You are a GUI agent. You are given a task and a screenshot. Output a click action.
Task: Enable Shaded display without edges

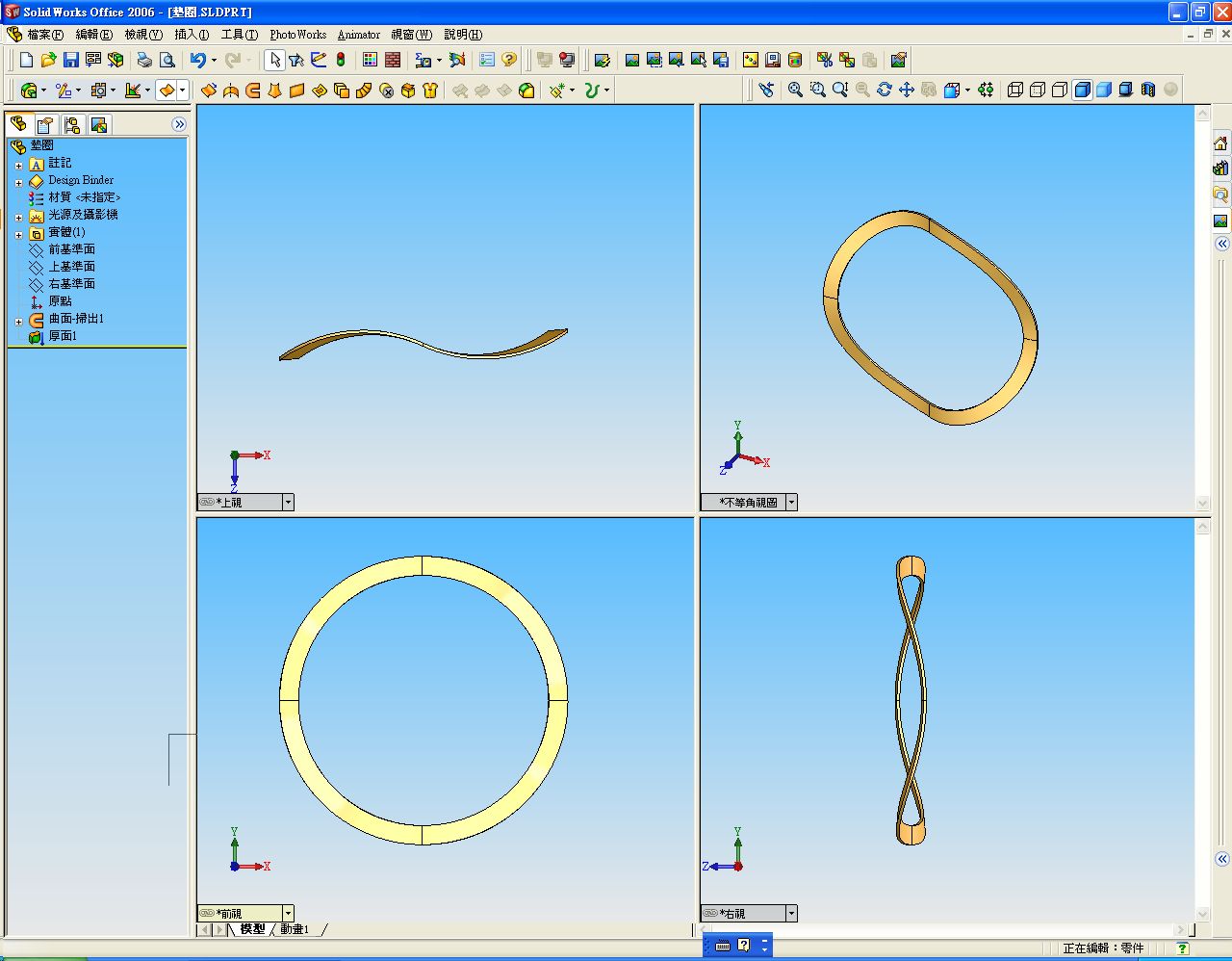[x=1104, y=90]
